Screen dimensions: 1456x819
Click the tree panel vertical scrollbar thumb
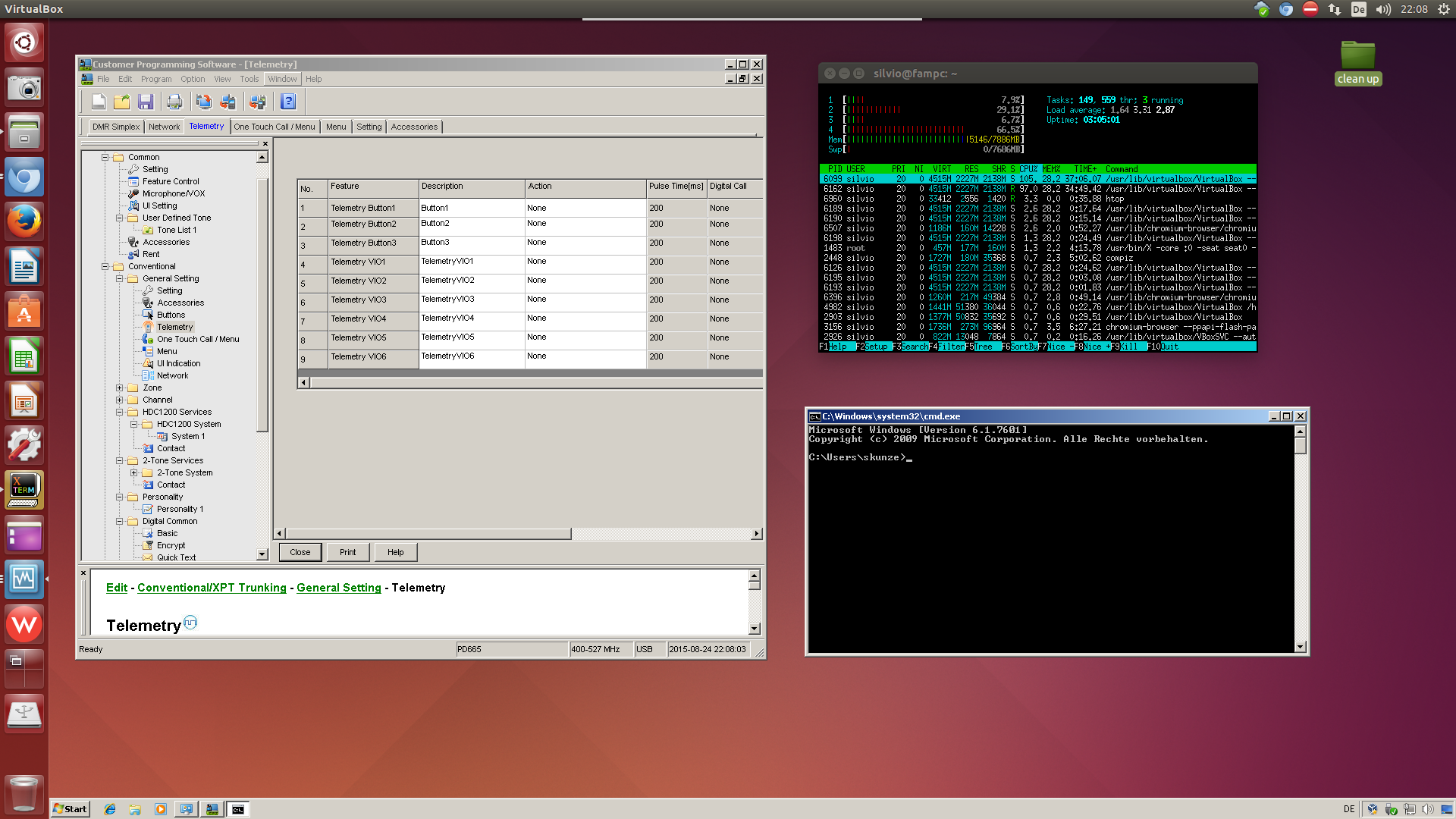262,303
